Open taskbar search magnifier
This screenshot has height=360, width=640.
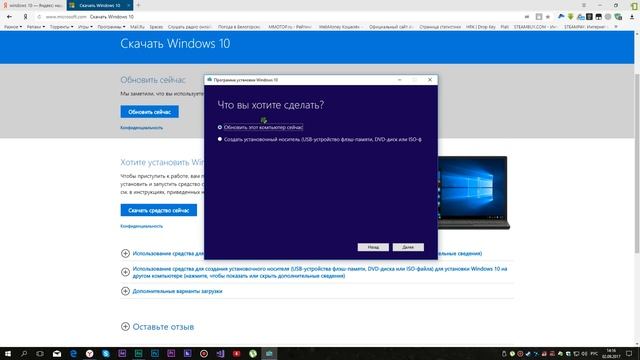(x=24, y=353)
